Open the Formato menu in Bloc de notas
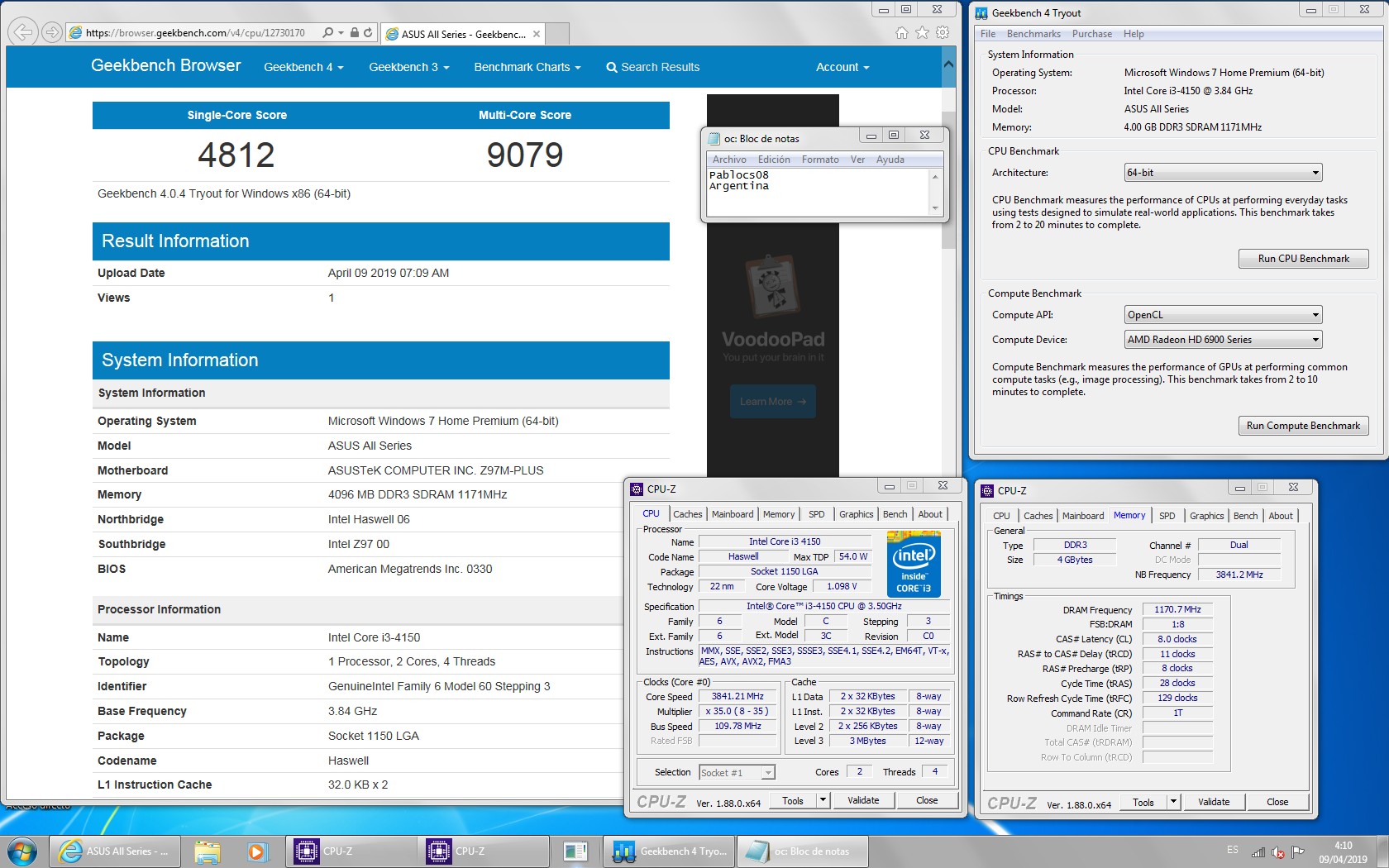 pos(820,160)
